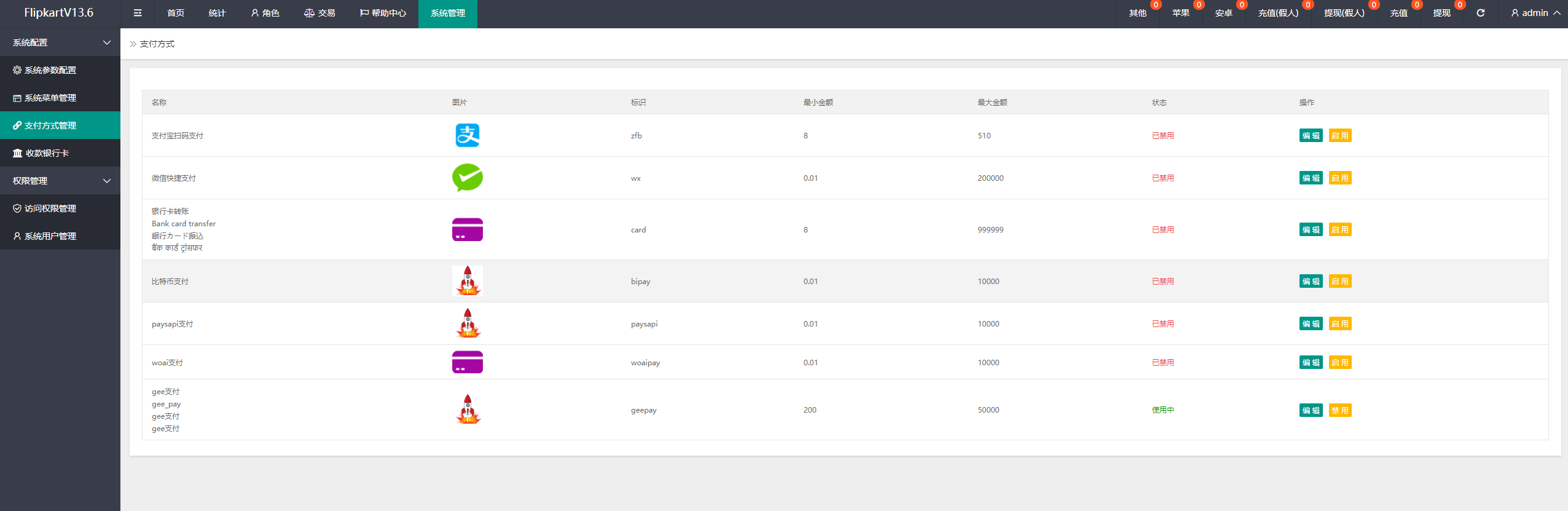1568x511 pixels.
Task: Click the 提现(假人) notification item
Action: (1344, 13)
